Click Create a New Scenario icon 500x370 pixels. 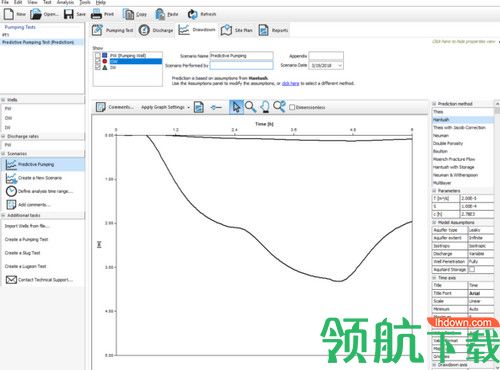coord(11,178)
